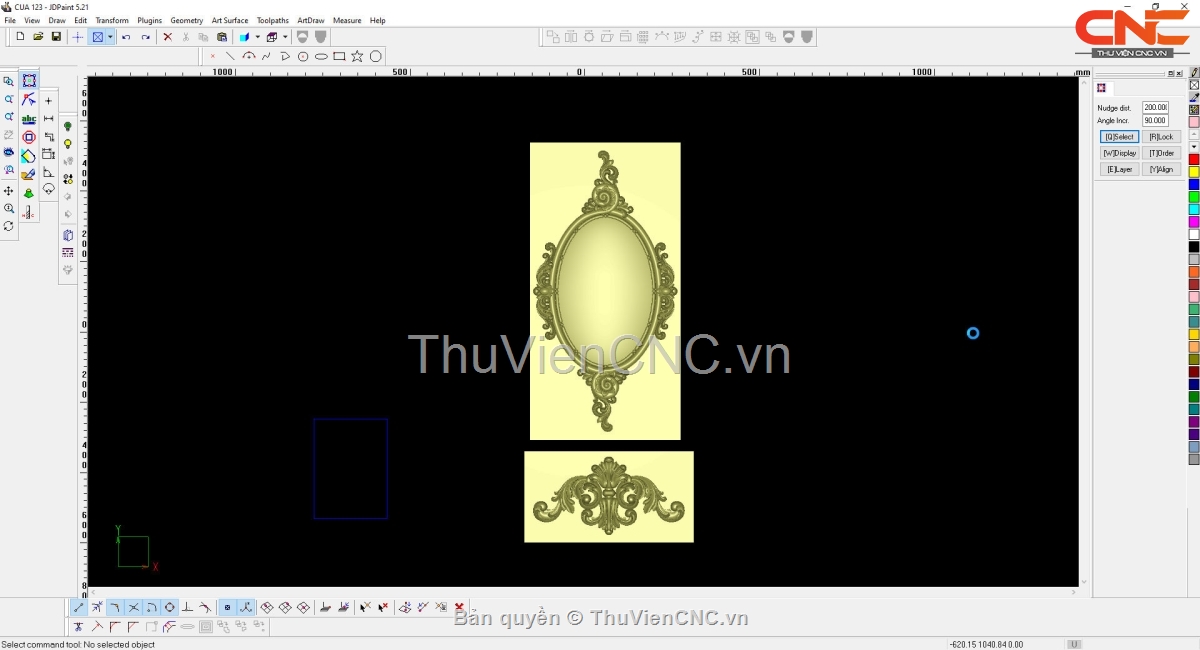Open a file with the folder icon

coord(38,37)
